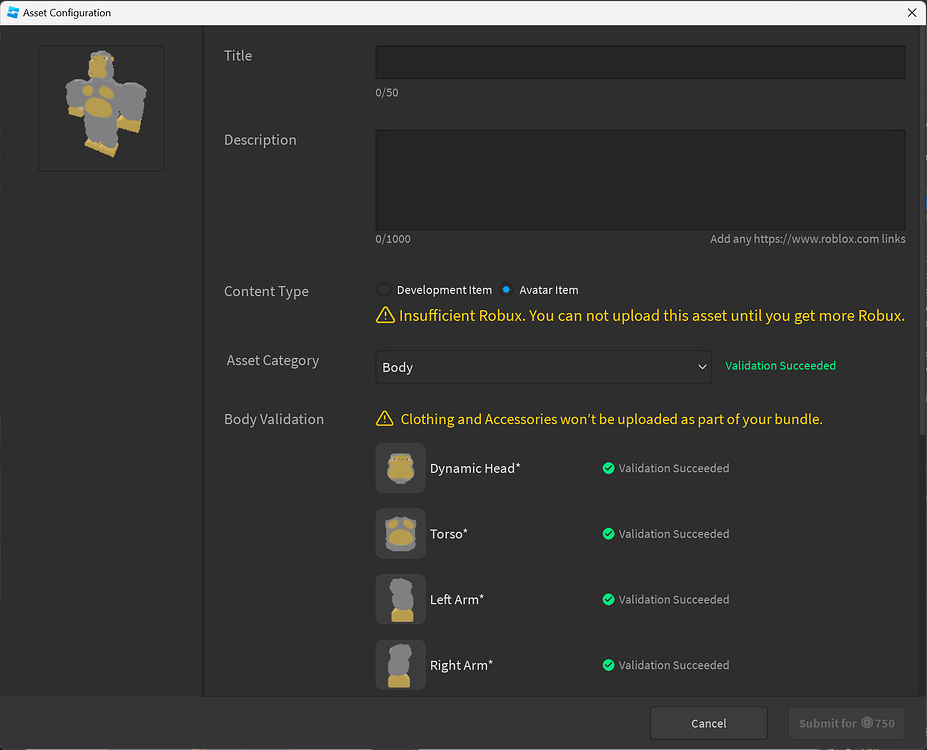Click the warning icon about Insufficient Robux
Viewport: 927px width, 750px height.
(385, 315)
